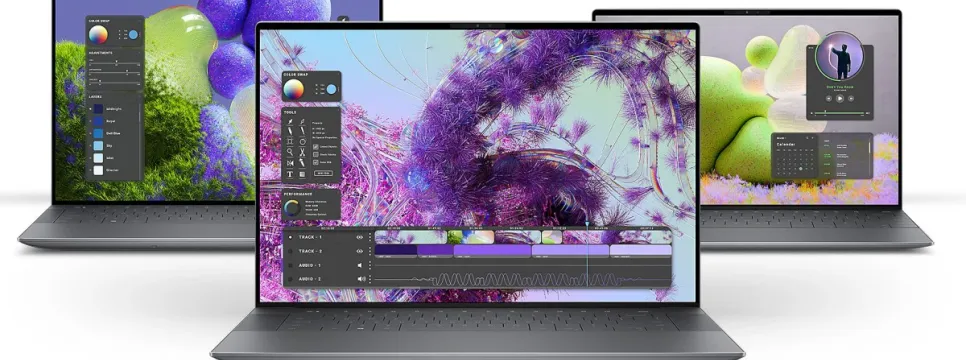Open AUDIO - 2 three-dot options menu
The image size is (966, 360).
pyautogui.click(x=370, y=279)
